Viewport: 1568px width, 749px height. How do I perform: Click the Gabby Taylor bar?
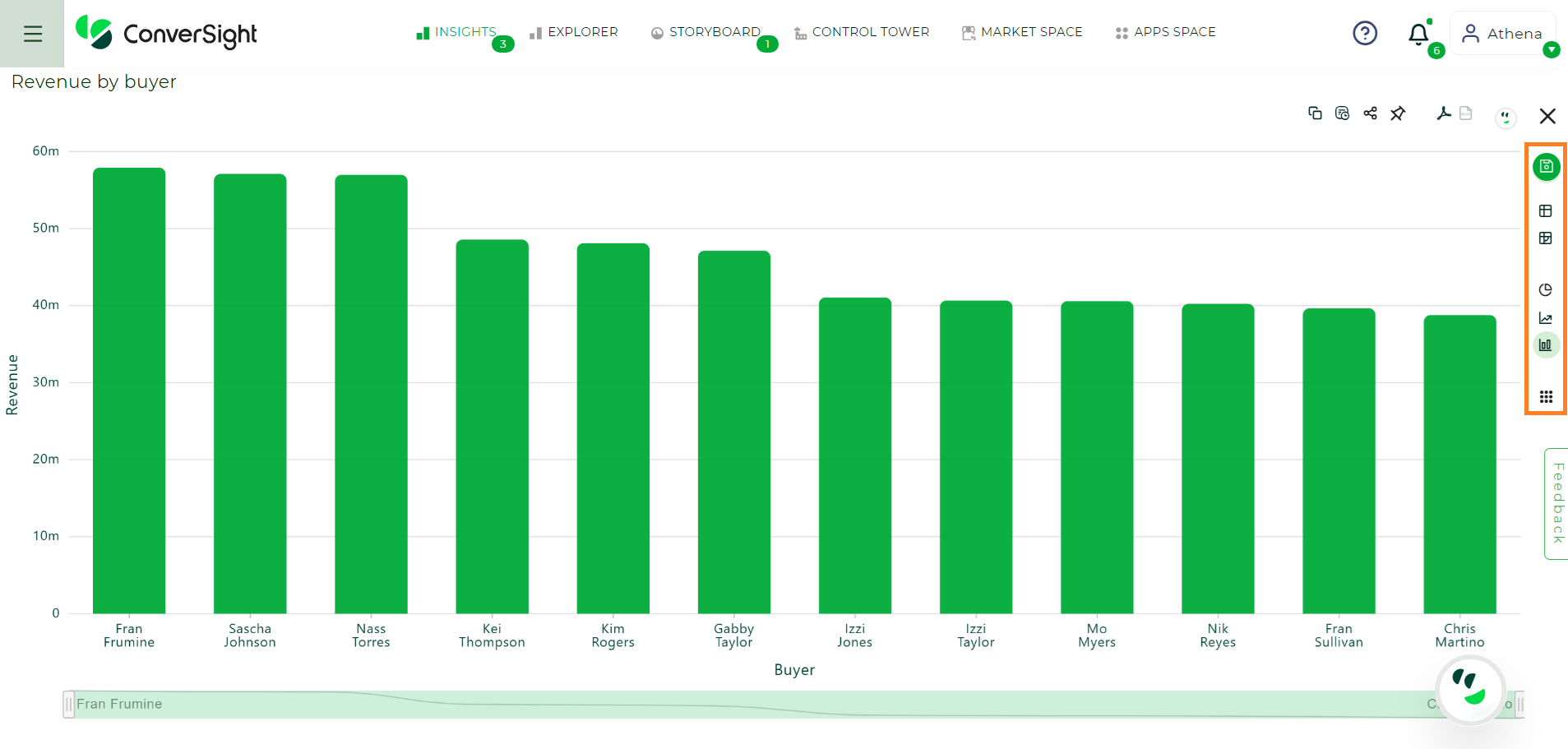pos(733,432)
